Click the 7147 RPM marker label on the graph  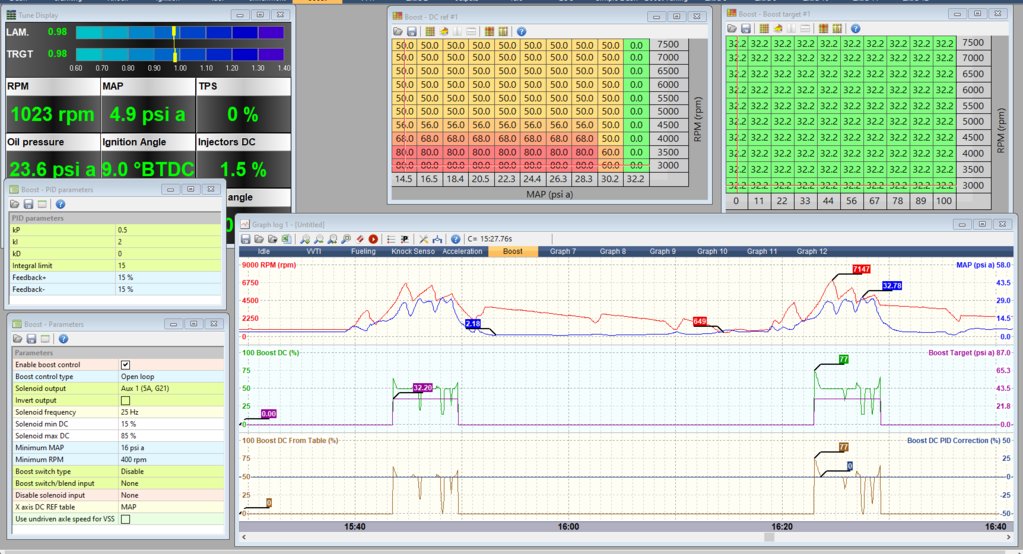(861, 269)
